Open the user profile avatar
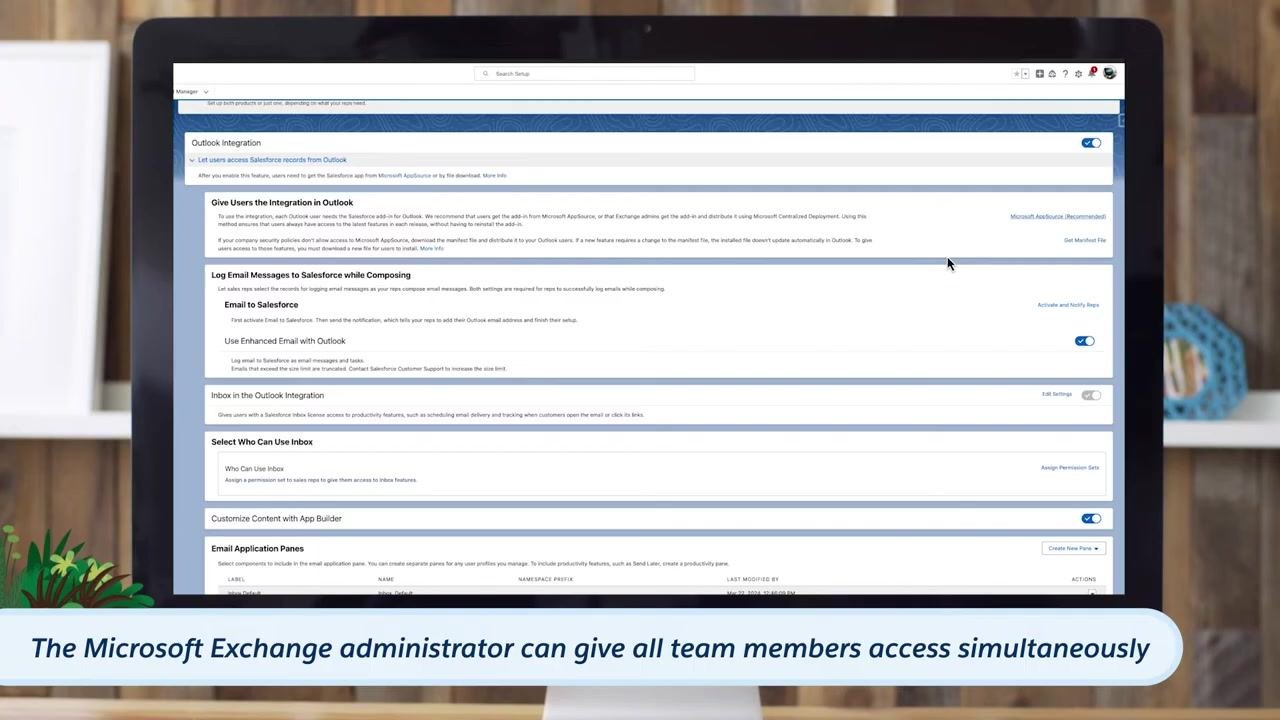This screenshot has width=1280, height=720. [1109, 73]
